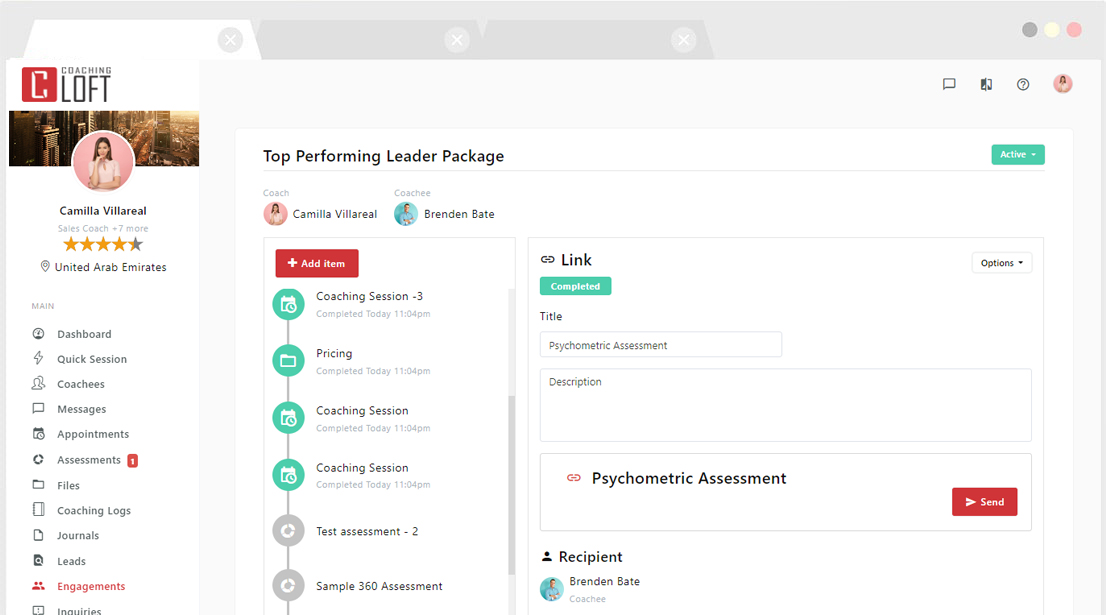This screenshot has width=1106, height=615.
Task: Select the Leads sidebar icon
Action: 36,561
